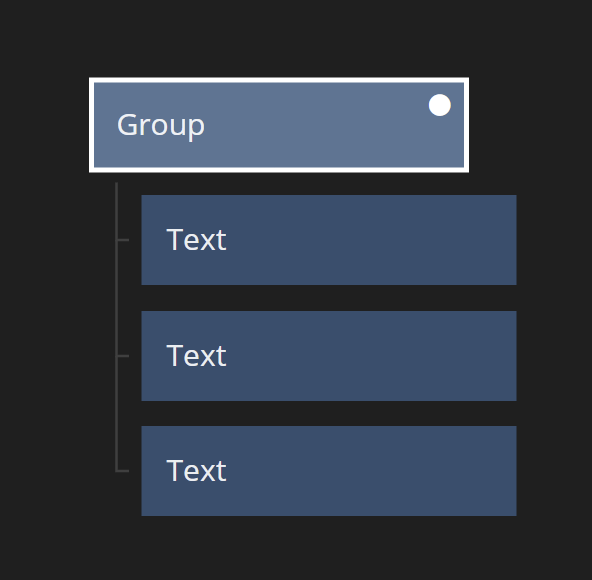Click empty space right of the Group label
592x580 pixels.
click(317, 126)
